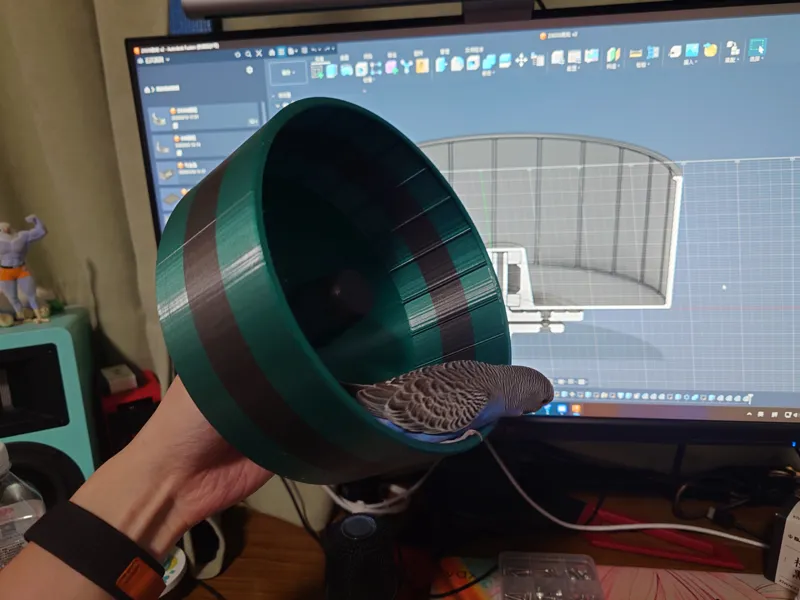
Task: Open the Design workspace dropdown button
Action: coord(288,72)
